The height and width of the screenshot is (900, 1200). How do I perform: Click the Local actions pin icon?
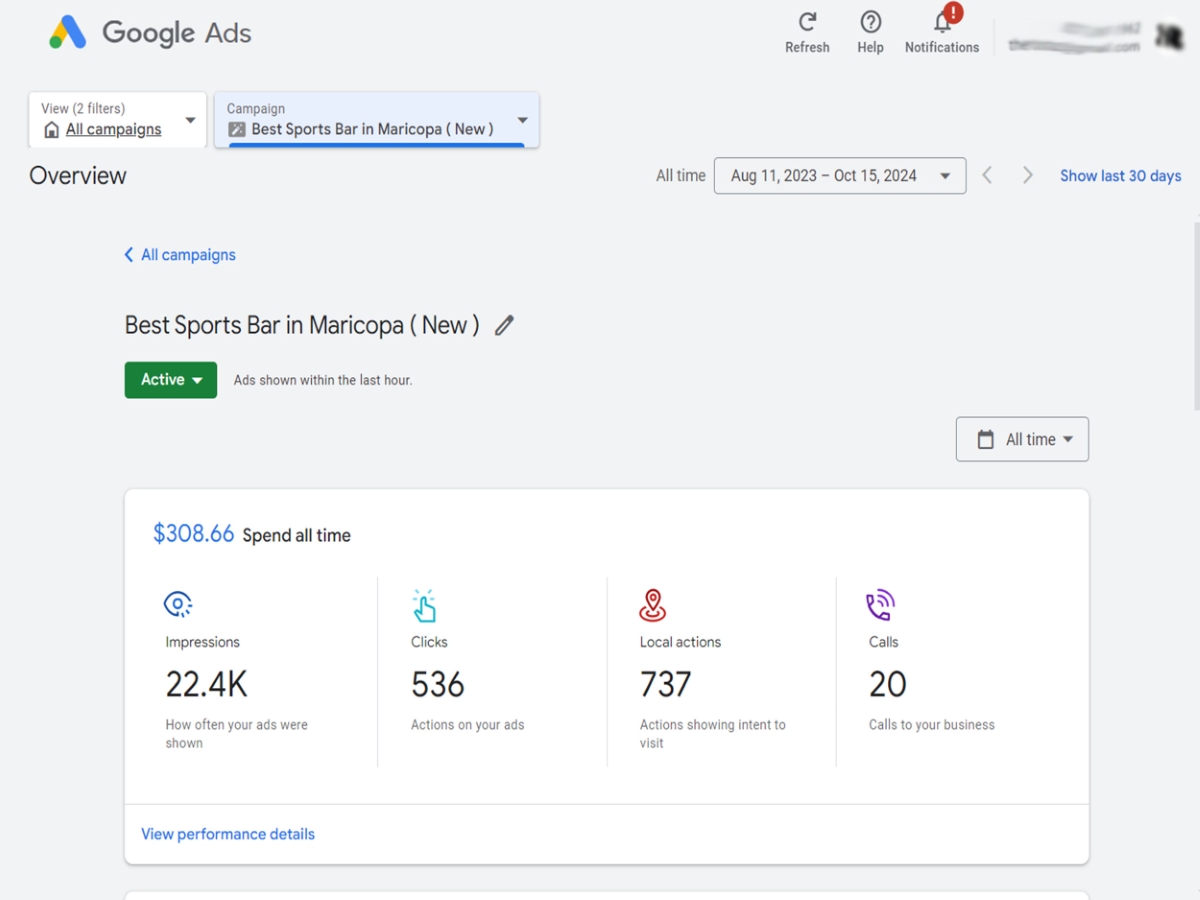point(653,604)
